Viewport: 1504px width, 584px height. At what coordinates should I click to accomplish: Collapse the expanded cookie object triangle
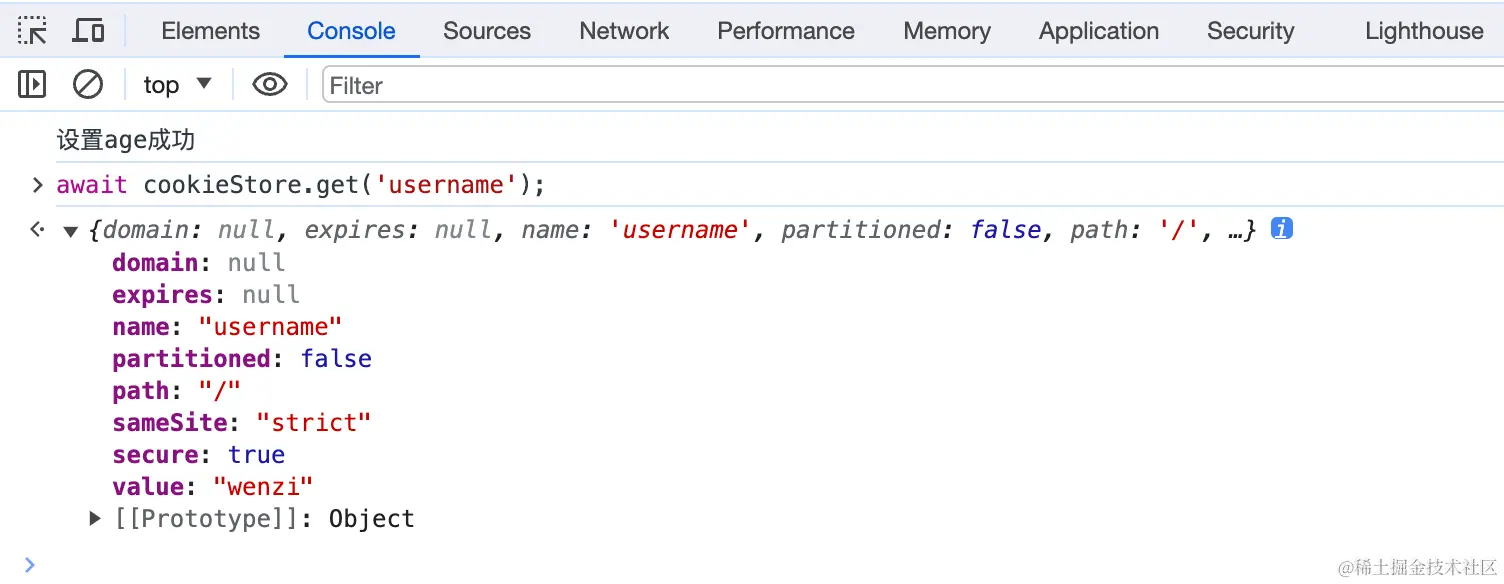70,231
